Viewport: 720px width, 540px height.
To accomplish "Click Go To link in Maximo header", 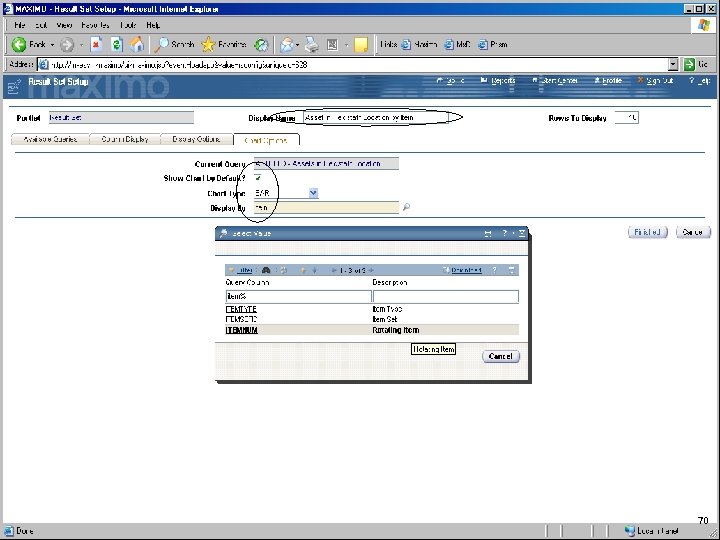I will tap(455, 81).
